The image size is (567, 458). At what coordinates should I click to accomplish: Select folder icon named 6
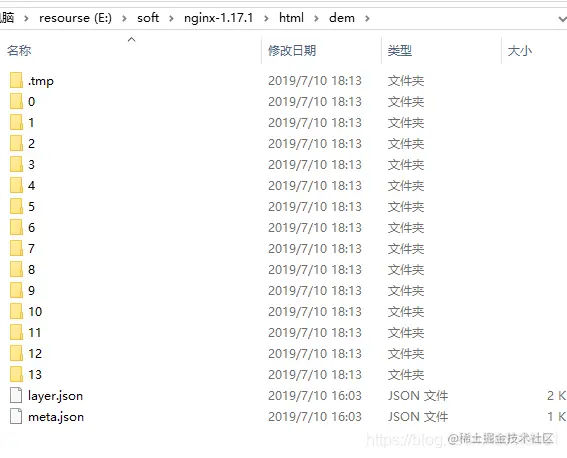point(16,227)
